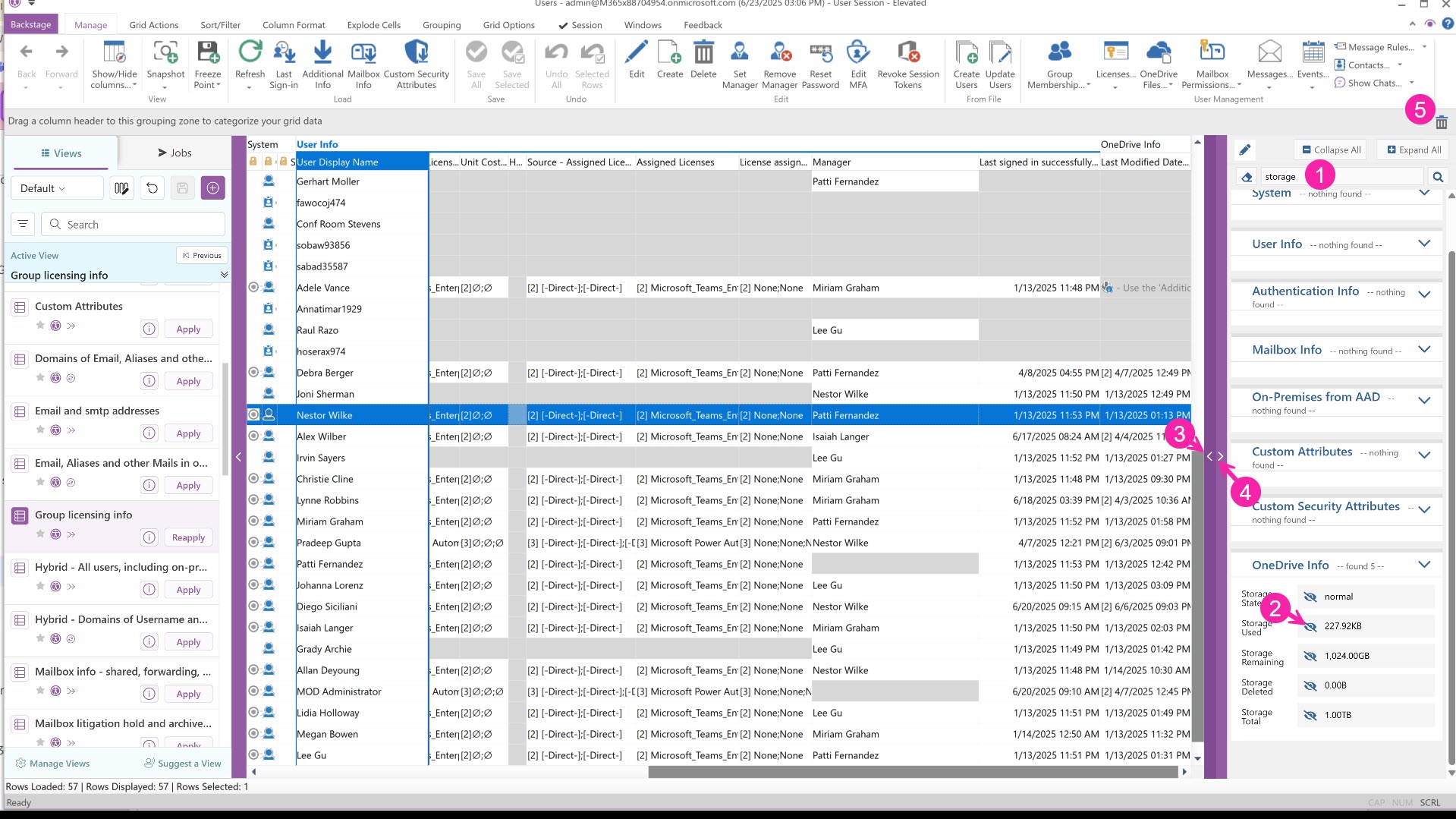Apply the Custom Attributes view
The image size is (1456, 819).
188,329
